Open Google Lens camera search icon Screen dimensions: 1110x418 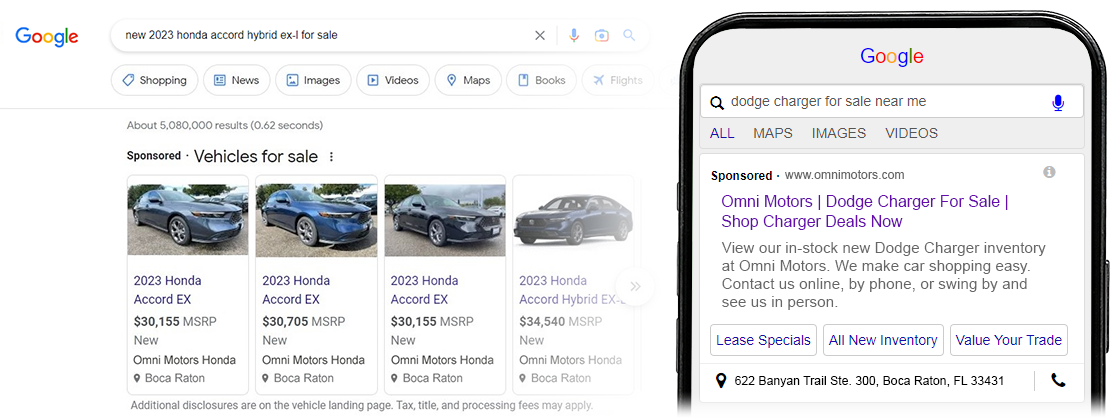tap(602, 35)
